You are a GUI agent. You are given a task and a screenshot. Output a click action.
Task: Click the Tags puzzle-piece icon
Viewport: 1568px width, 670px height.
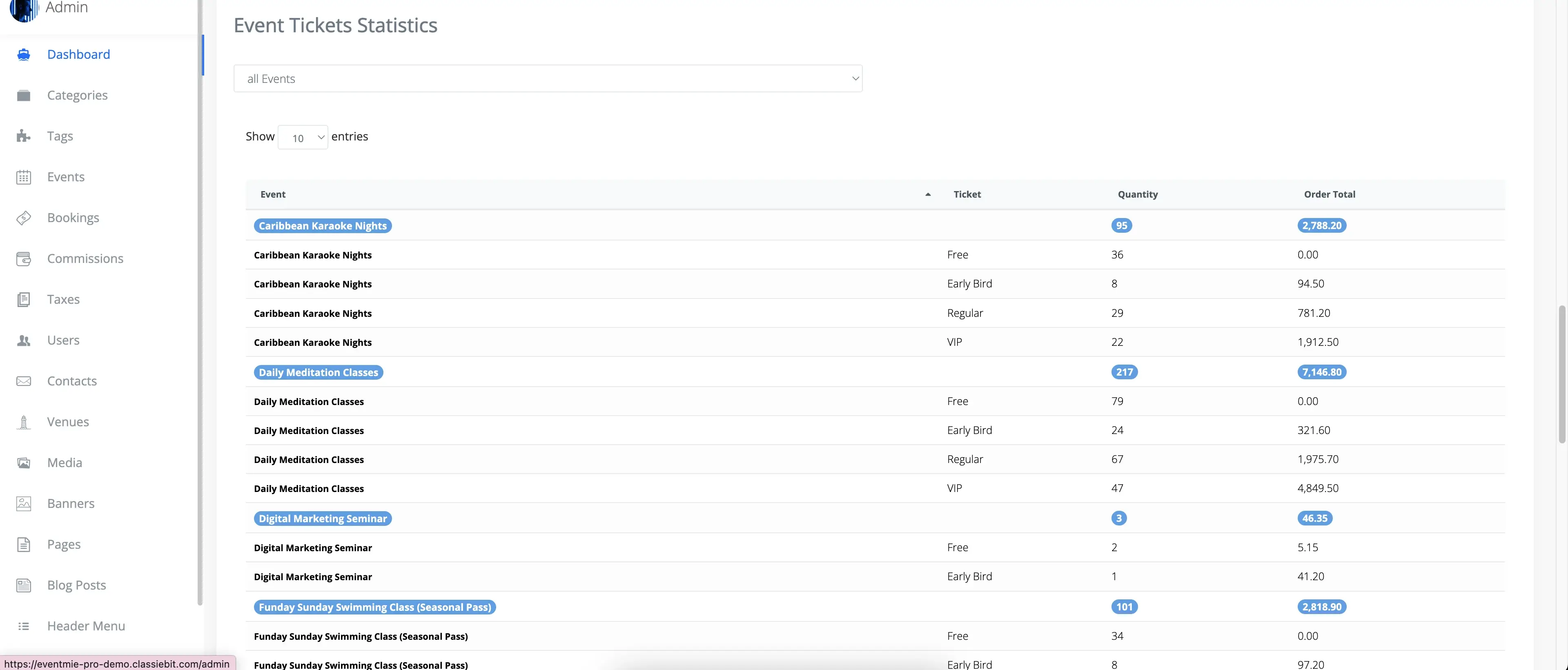click(24, 136)
